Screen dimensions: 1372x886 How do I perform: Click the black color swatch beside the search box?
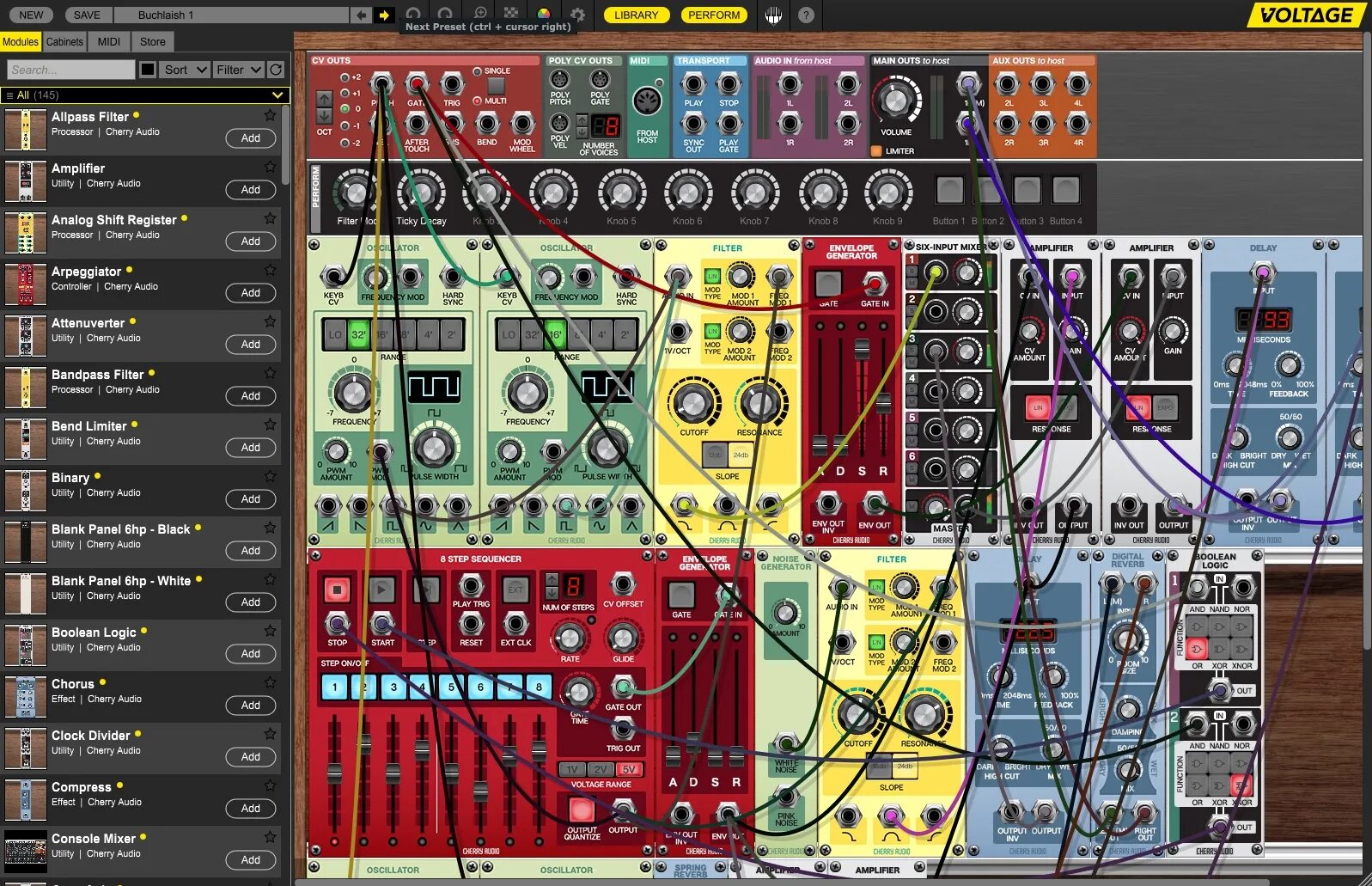(148, 70)
